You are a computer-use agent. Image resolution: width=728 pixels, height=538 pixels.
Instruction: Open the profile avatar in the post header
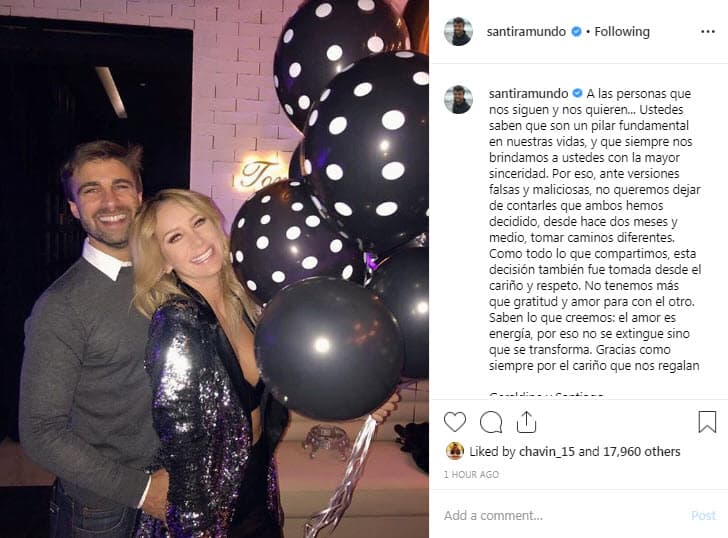click(x=458, y=32)
